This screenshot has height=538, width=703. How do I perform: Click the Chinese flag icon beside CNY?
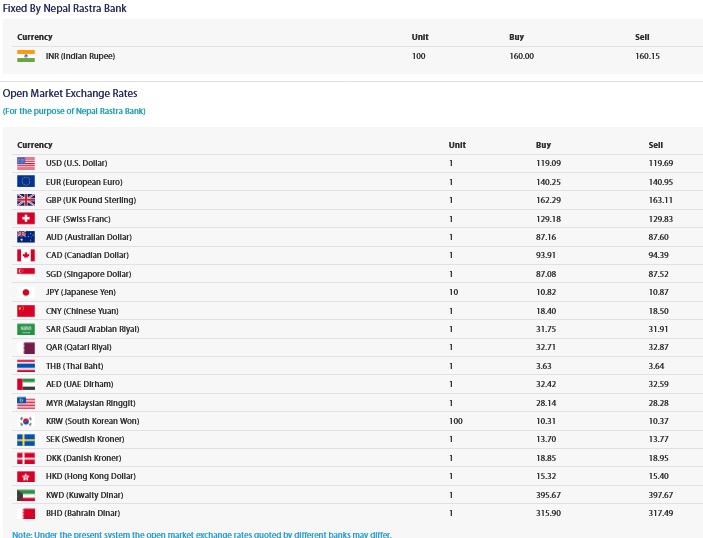(x=26, y=311)
